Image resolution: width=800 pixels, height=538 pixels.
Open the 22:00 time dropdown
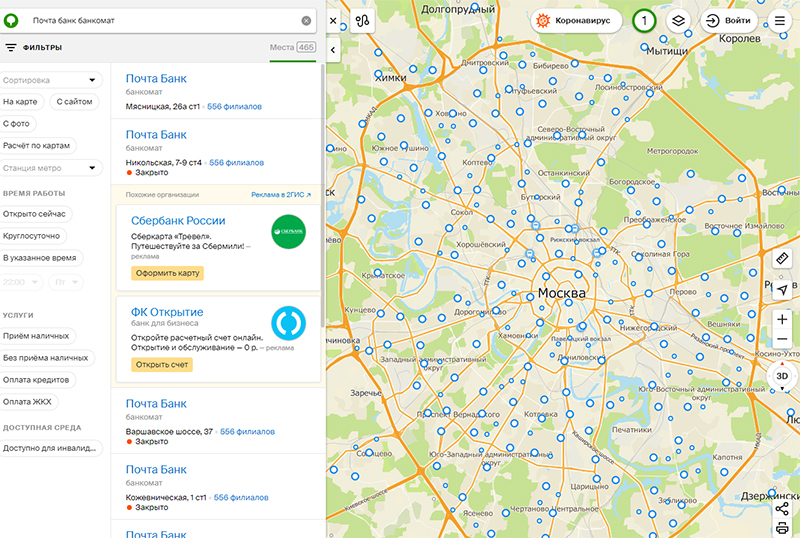tap(20, 282)
